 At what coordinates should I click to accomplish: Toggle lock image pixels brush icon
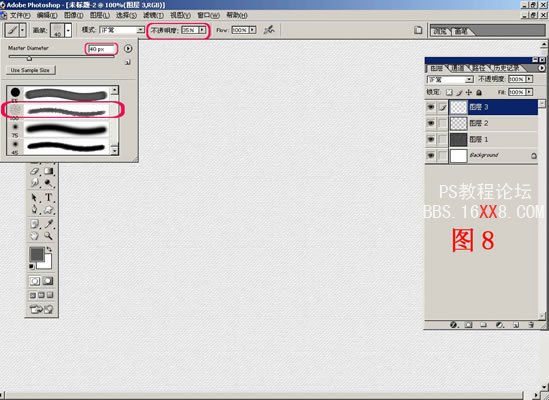(459, 92)
